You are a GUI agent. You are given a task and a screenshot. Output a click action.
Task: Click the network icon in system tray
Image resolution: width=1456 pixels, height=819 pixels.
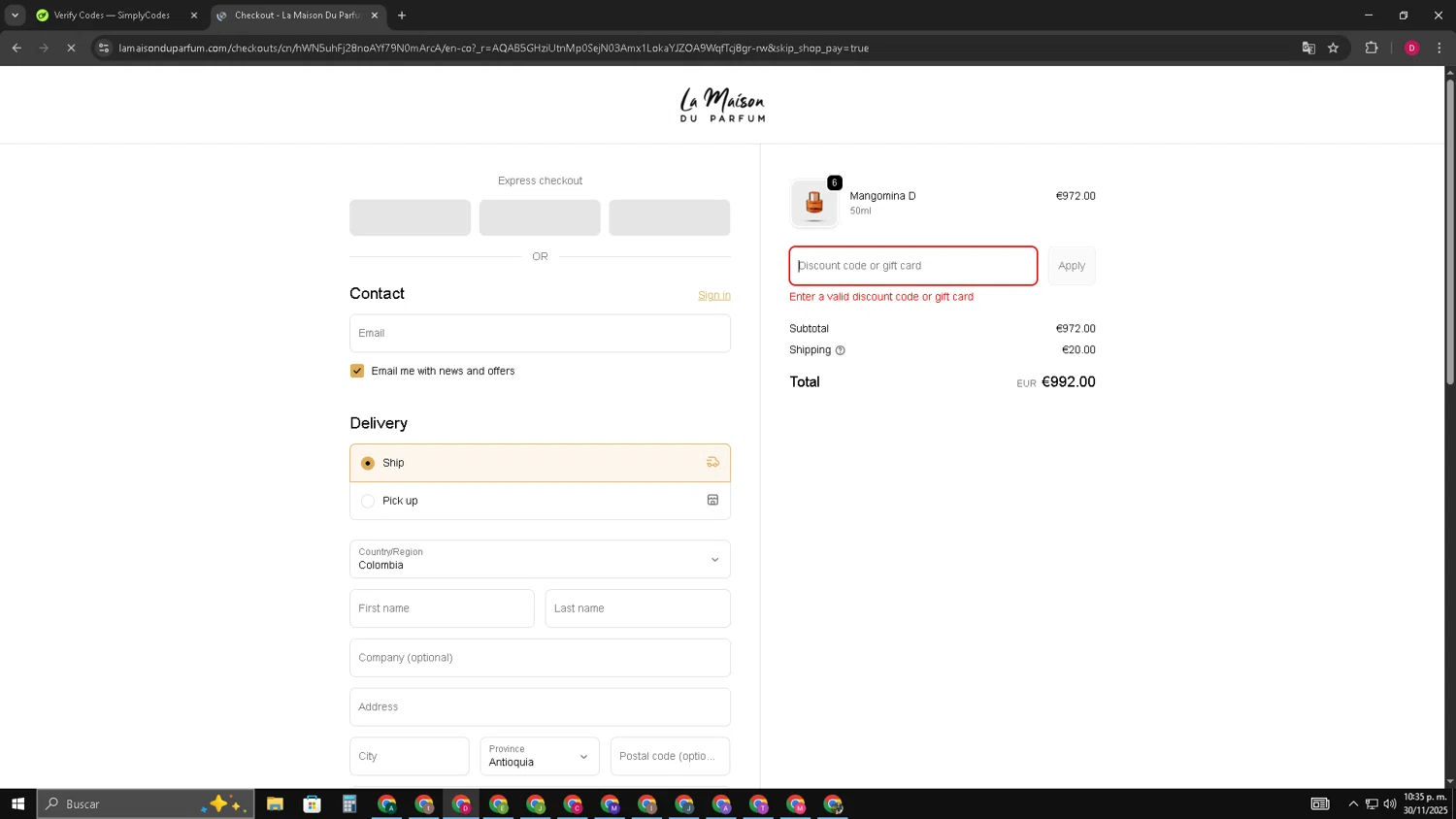pyautogui.click(x=1372, y=803)
